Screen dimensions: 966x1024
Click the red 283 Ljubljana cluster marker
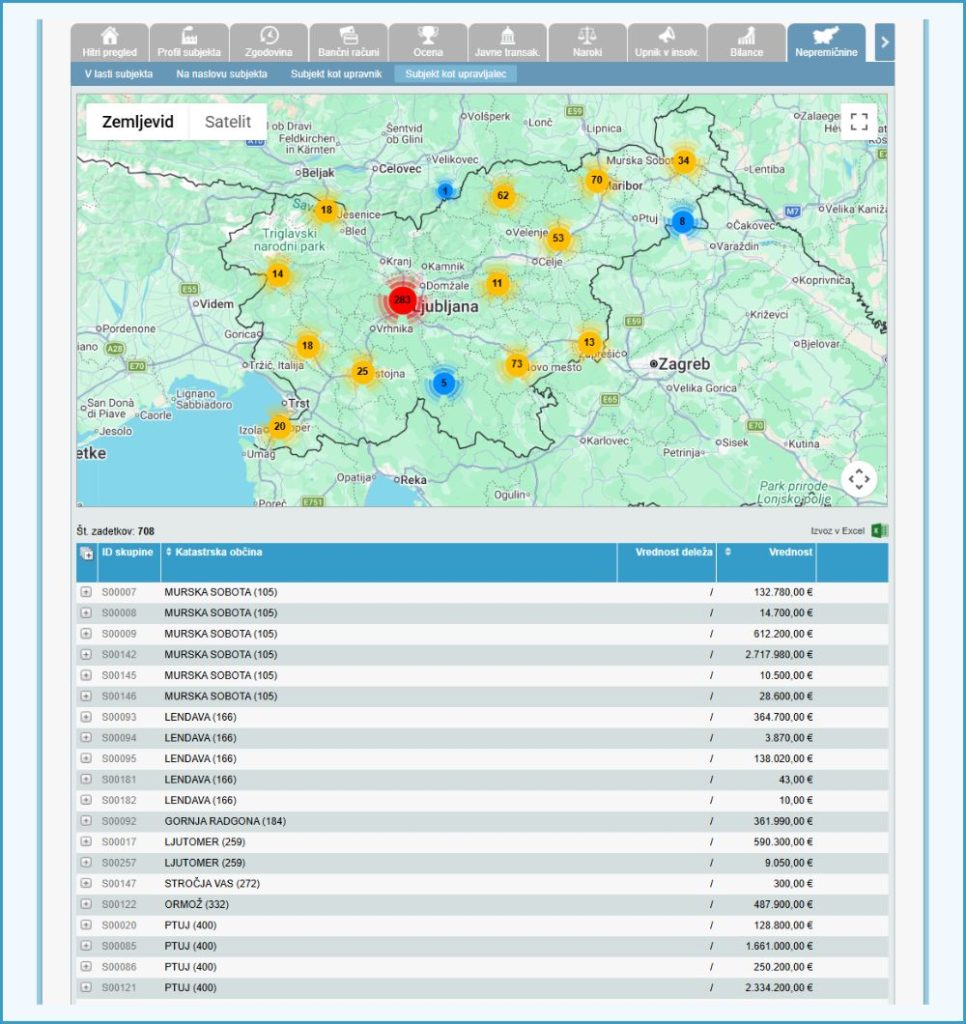click(402, 300)
